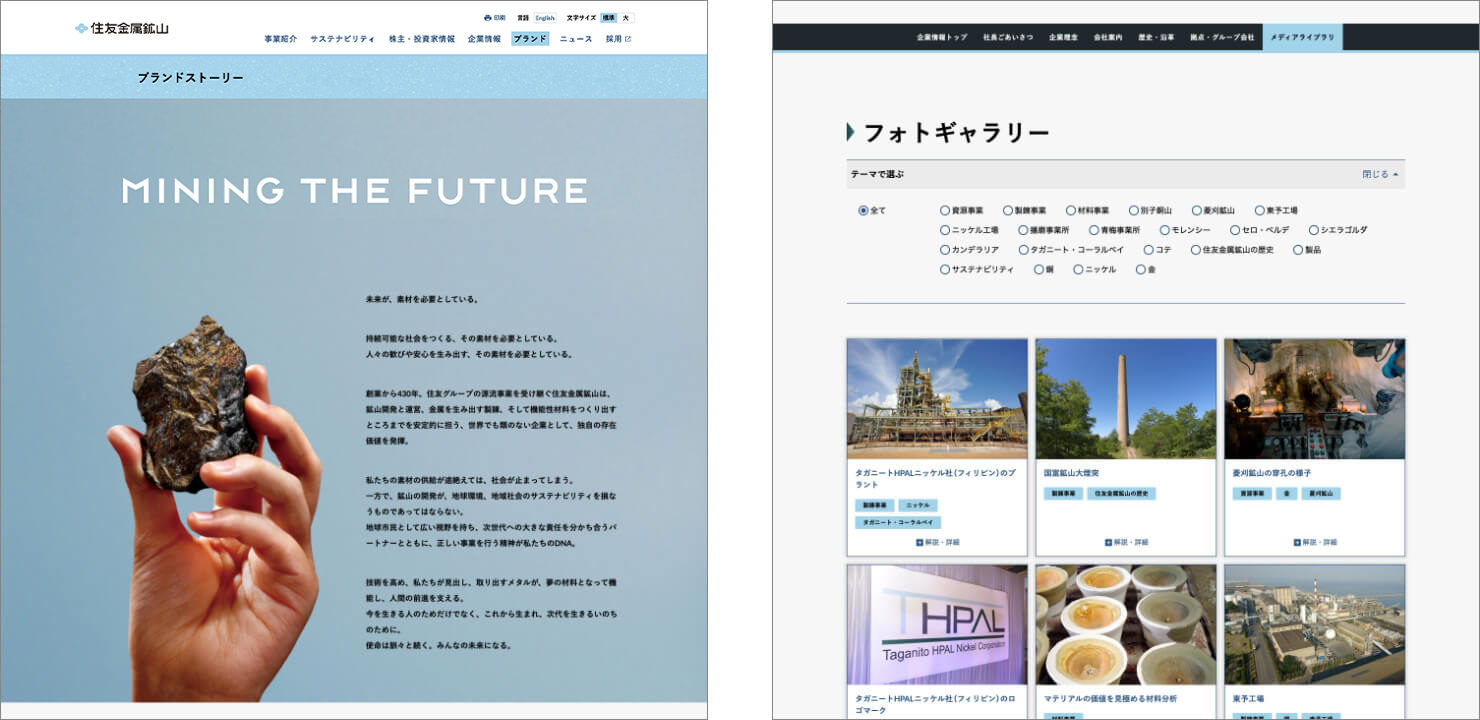
Task: Switch language to English
Action: pyautogui.click(x=544, y=18)
